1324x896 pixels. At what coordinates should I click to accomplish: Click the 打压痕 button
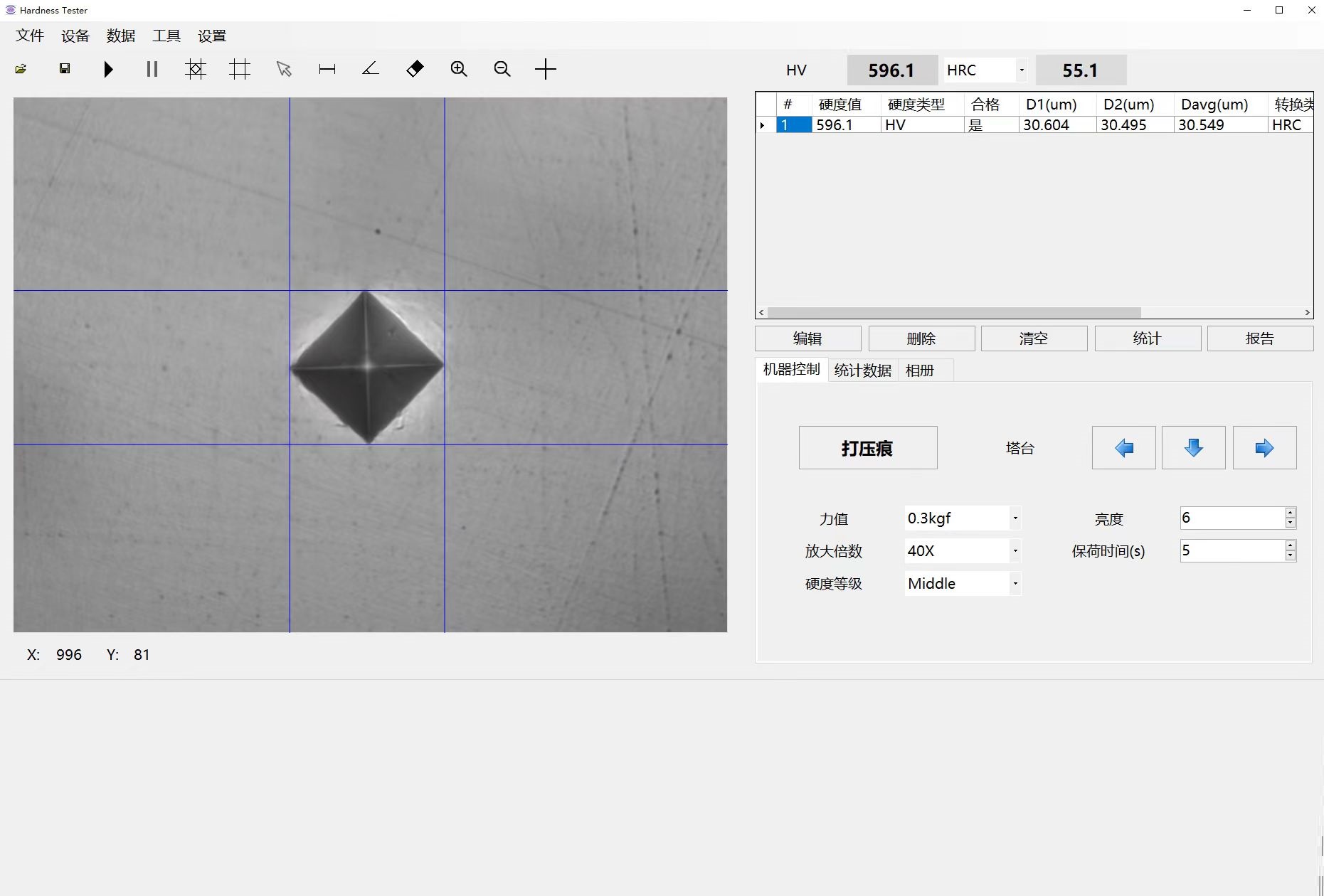867,448
